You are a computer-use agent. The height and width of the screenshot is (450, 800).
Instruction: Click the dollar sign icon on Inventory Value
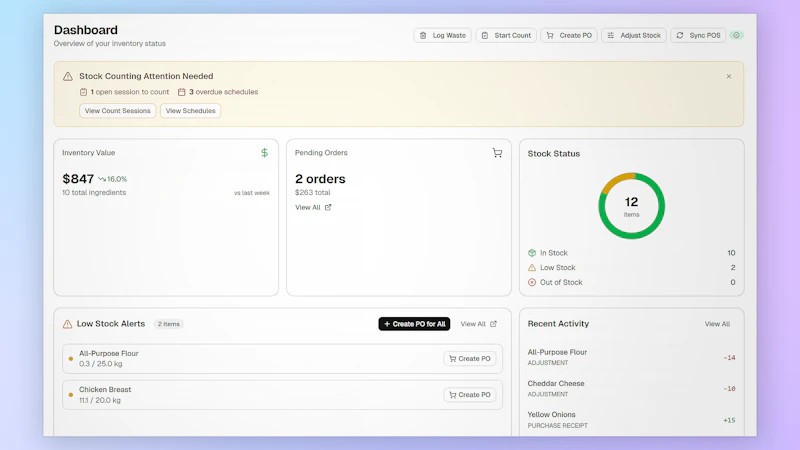pyautogui.click(x=264, y=153)
